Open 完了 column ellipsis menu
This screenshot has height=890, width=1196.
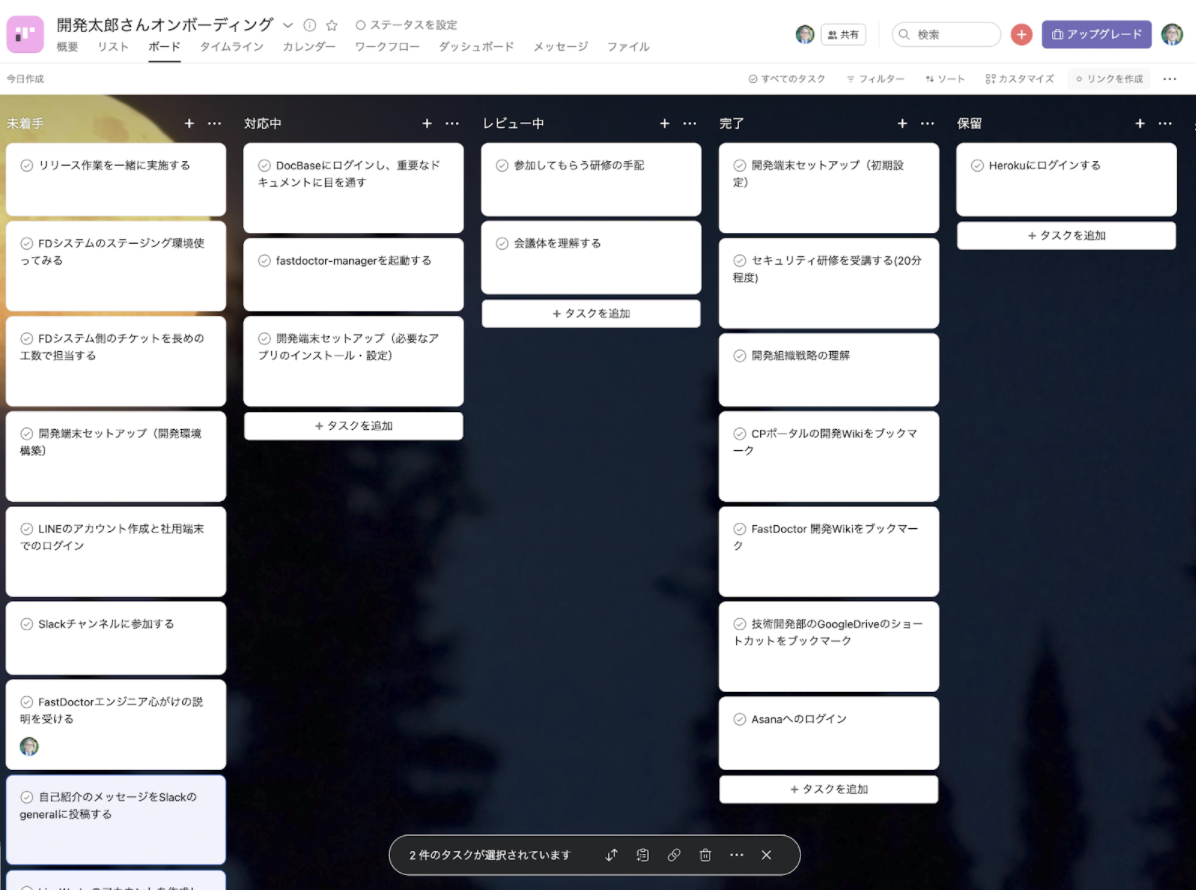coord(928,124)
